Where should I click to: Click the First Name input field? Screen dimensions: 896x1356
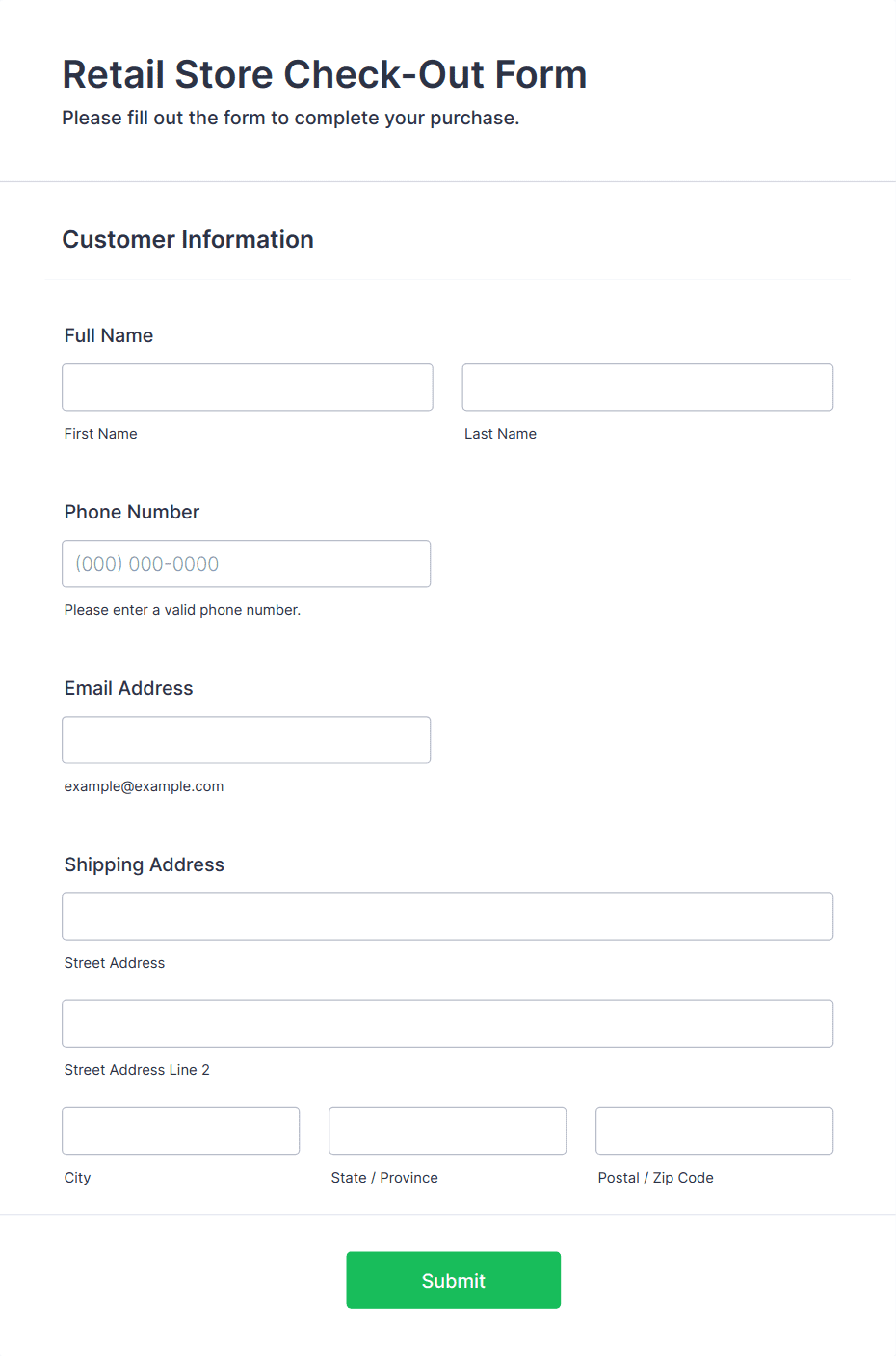click(248, 387)
